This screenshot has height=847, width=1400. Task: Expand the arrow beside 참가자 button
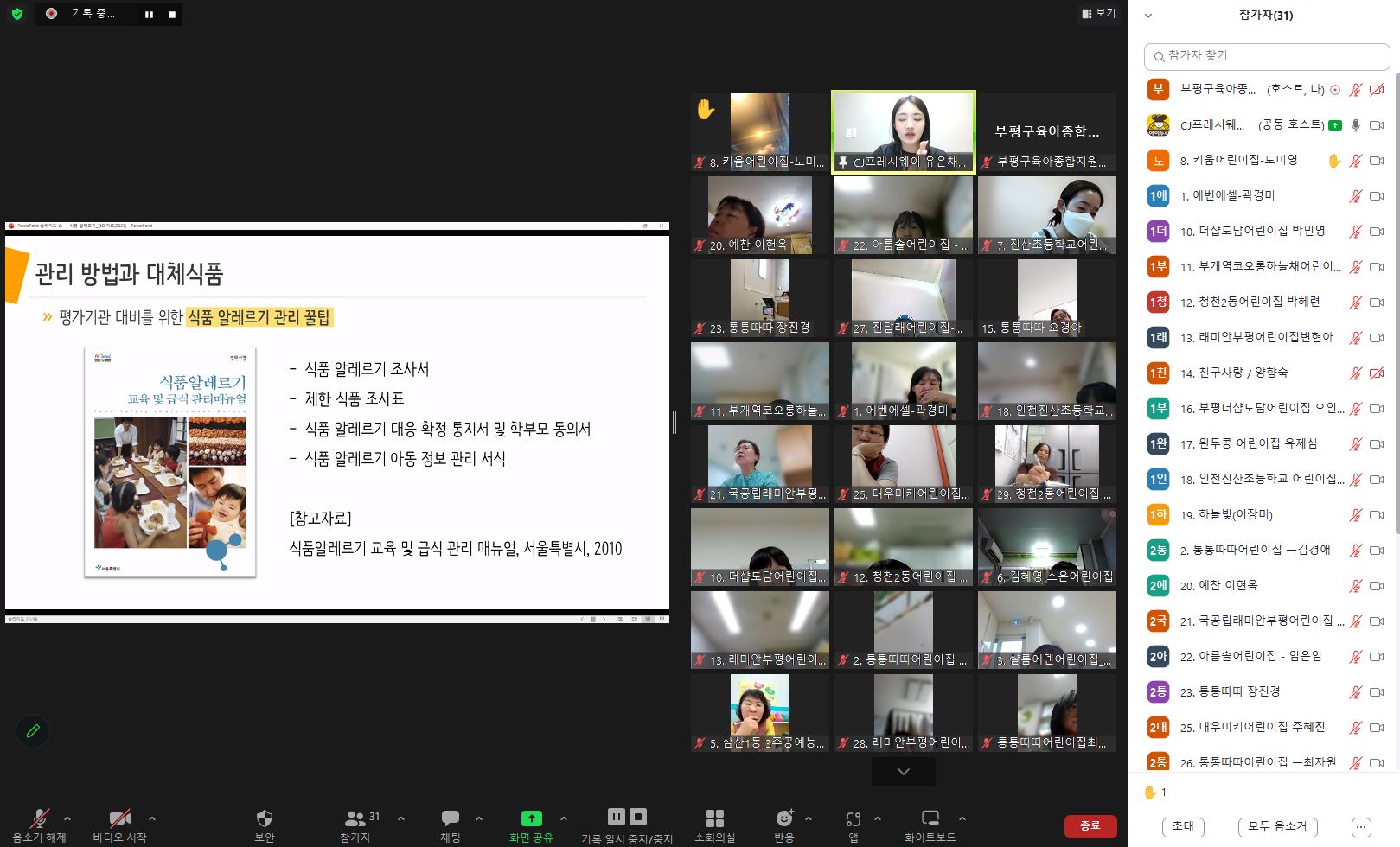pos(401,818)
